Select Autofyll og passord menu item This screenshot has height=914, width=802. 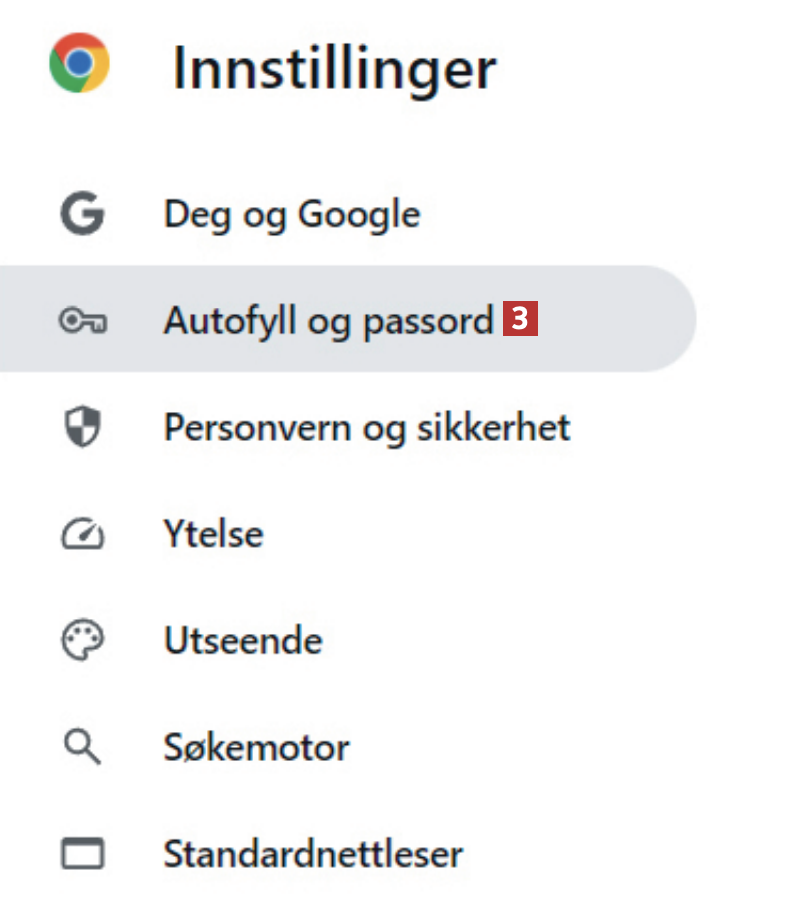328,321
